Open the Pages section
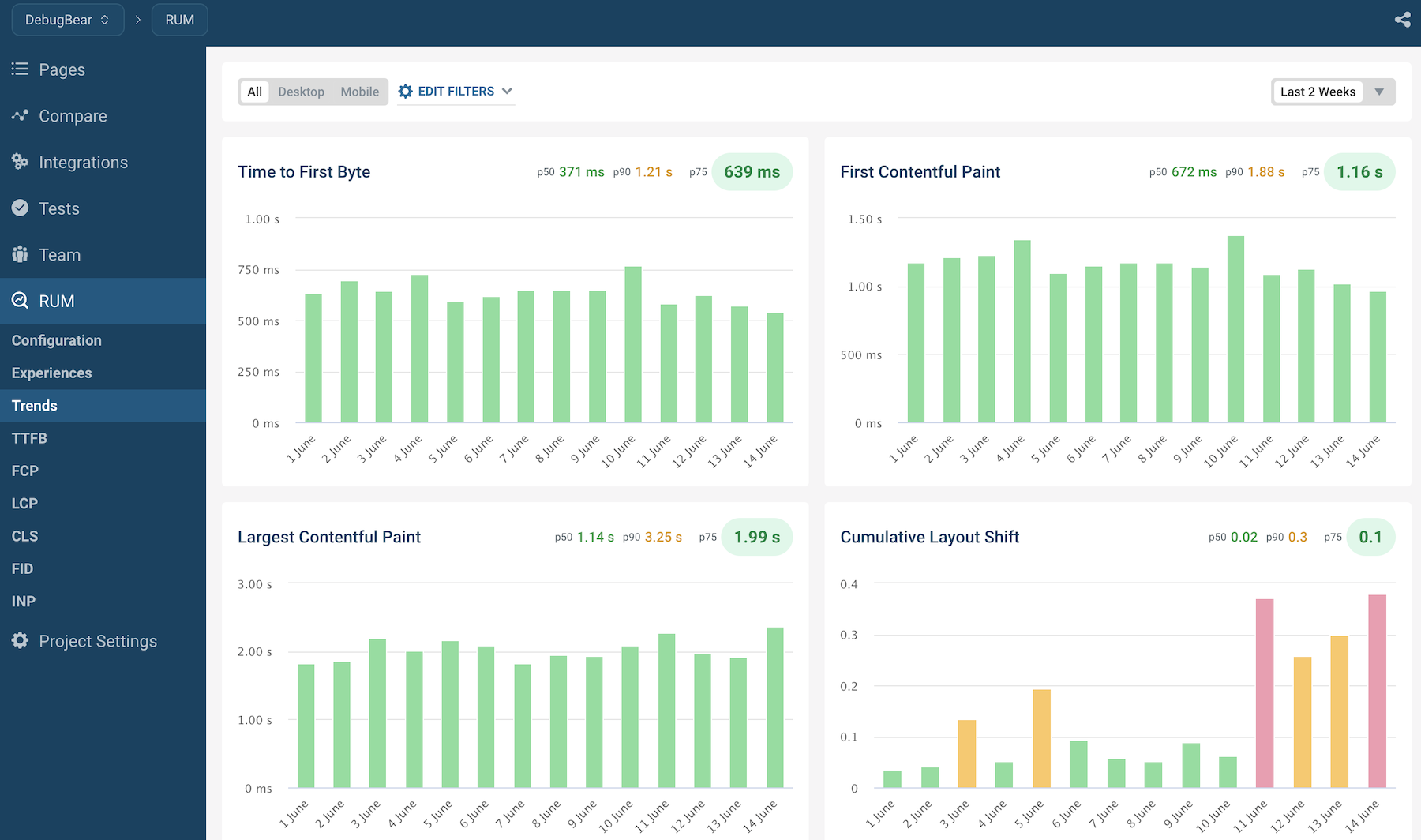 point(62,69)
